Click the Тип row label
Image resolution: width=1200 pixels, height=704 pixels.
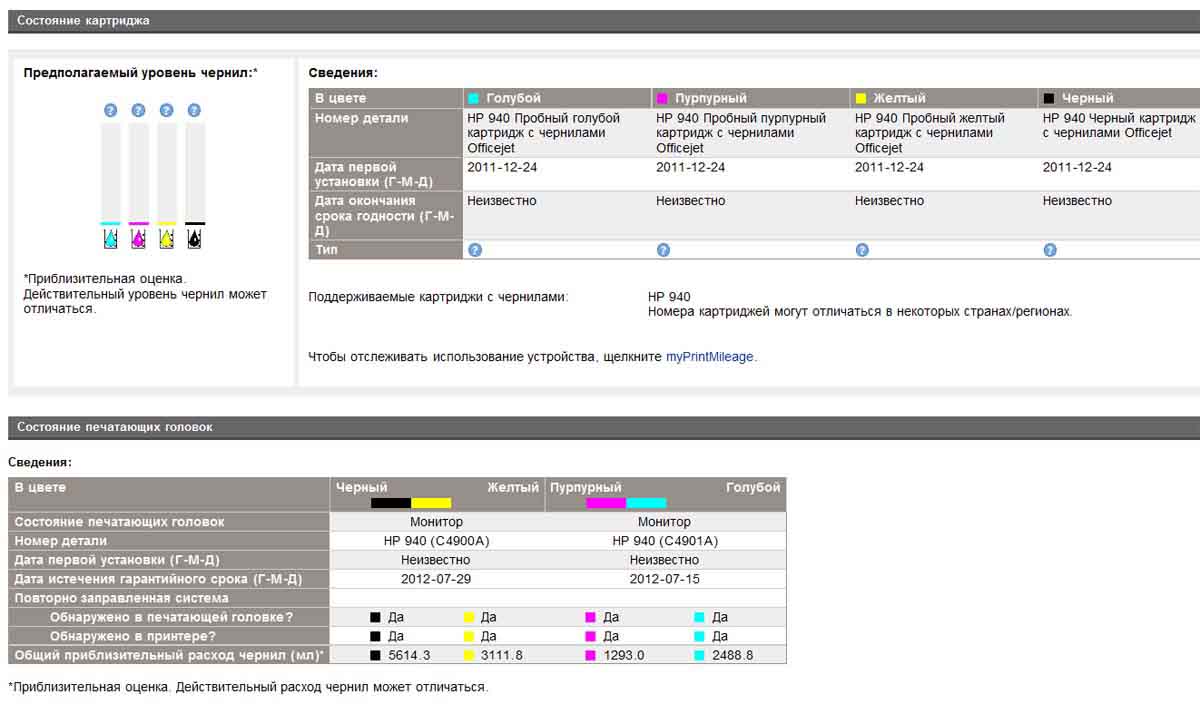click(386, 250)
